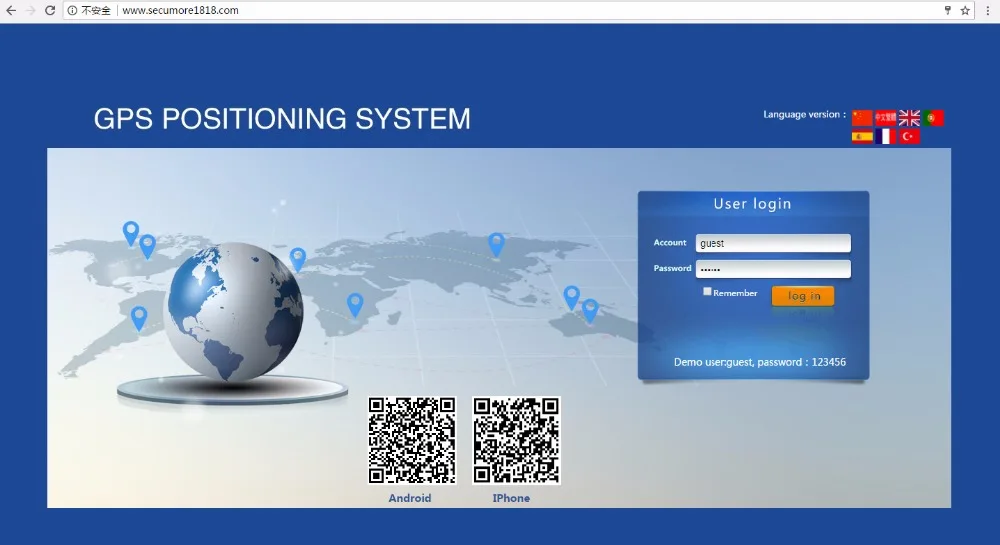The width and height of the screenshot is (1000, 545).
Task: Click the 'GPS POSITIONING SYSTEM' title
Action: click(x=282, y=119)
